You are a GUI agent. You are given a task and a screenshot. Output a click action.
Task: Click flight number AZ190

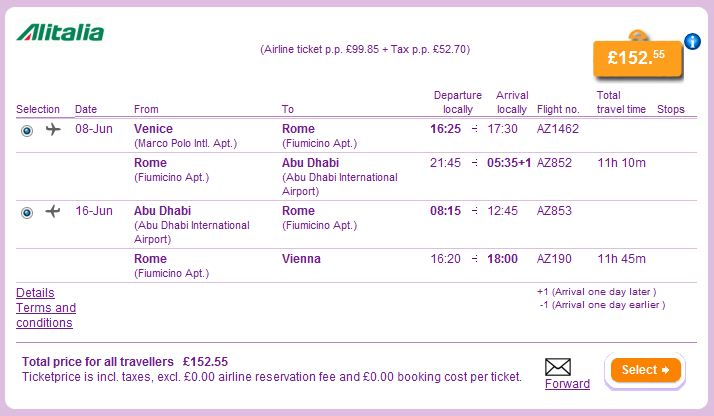pos(555,258)
